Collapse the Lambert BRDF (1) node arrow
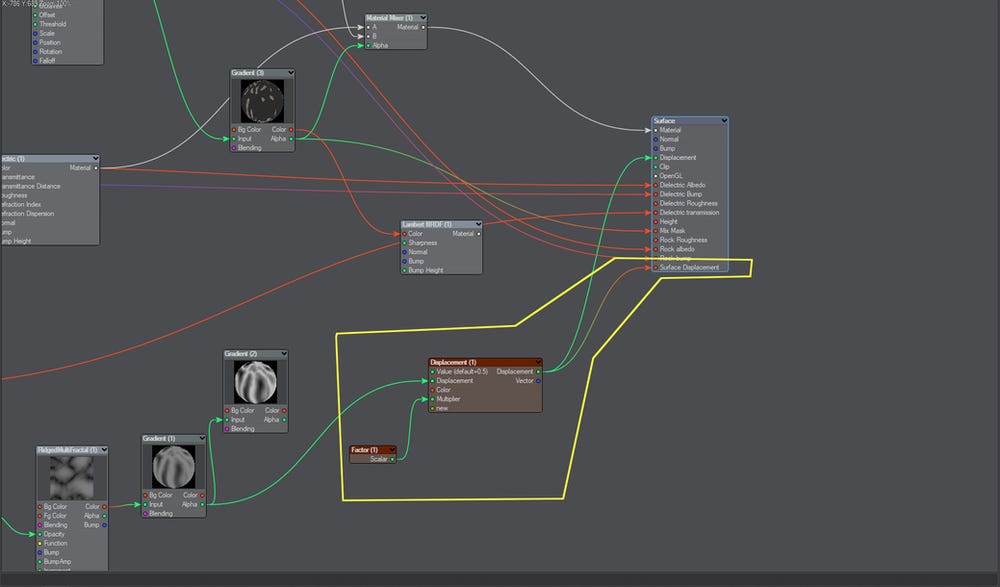Viewport: 1000px width, 587px height. tap(478, 225)
